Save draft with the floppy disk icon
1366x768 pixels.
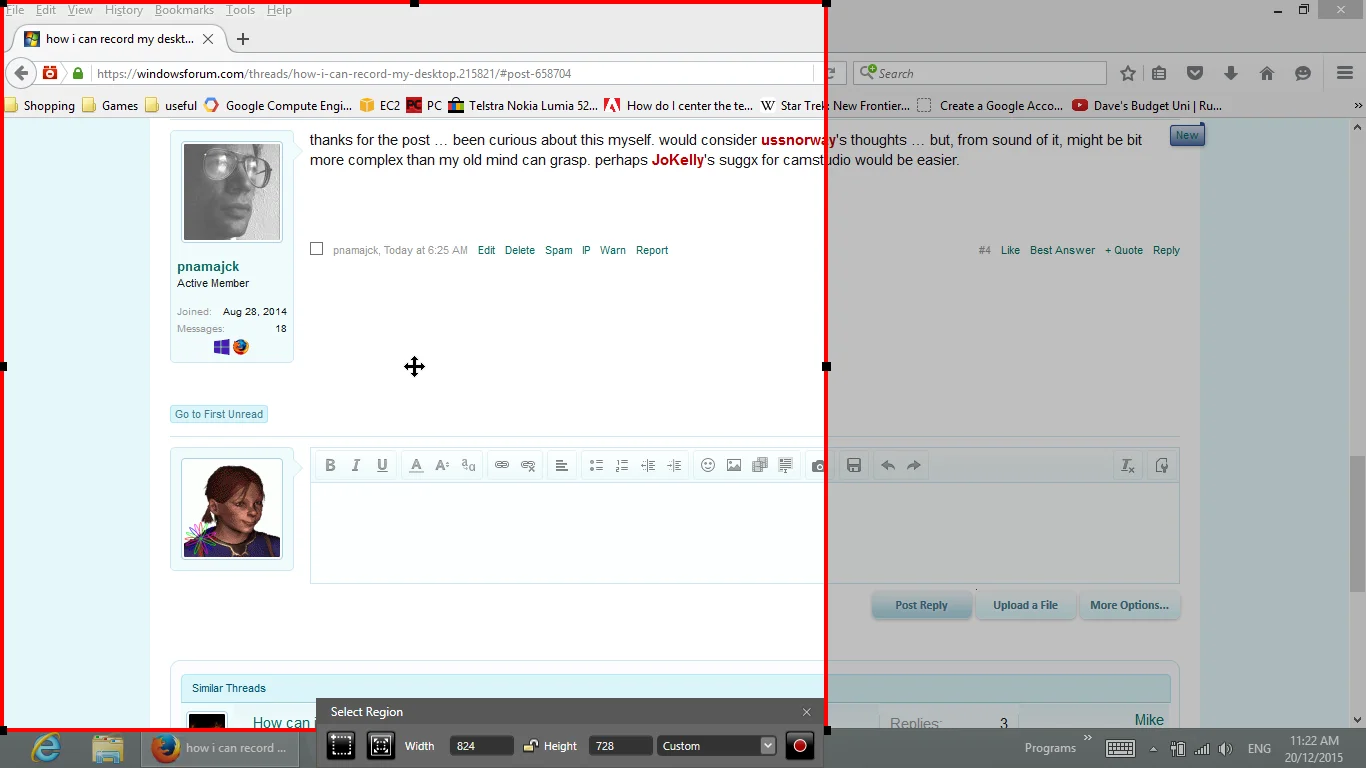(854, 465)
